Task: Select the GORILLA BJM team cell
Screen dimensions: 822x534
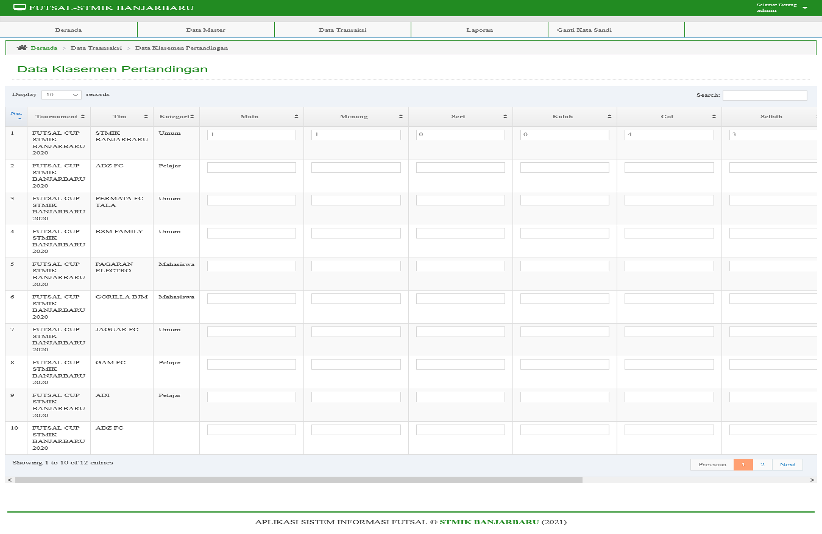Action: click(x=122, y=307)
